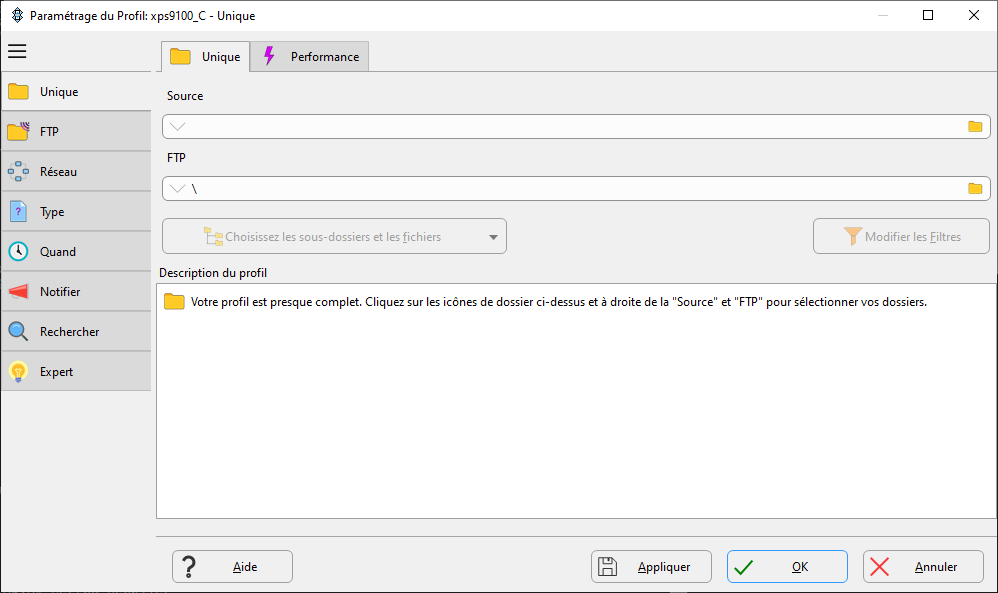998x593 pixels.
Task: Click the application icon in title bar
Action: point(17,15)
